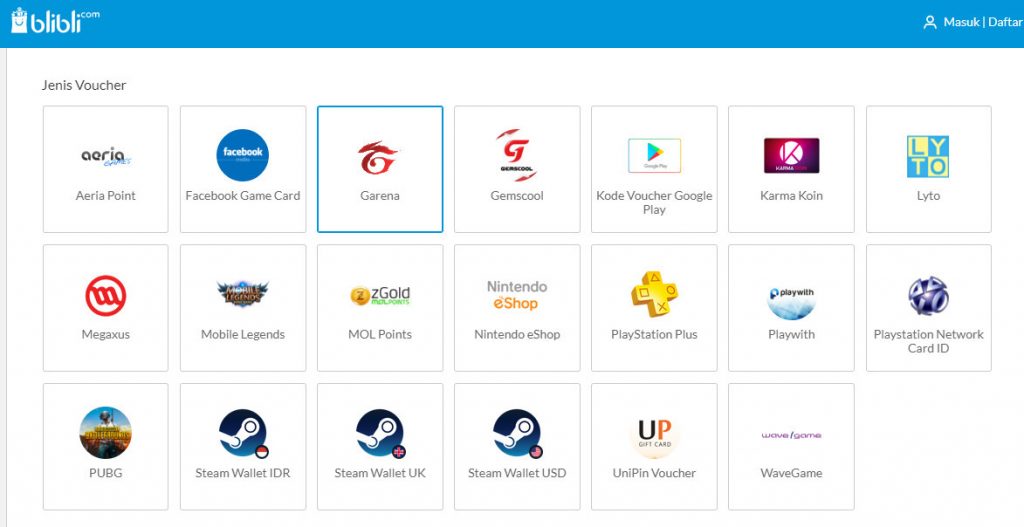
Task: Pick the PUBG artwork icon
Action: coord(106,433)
